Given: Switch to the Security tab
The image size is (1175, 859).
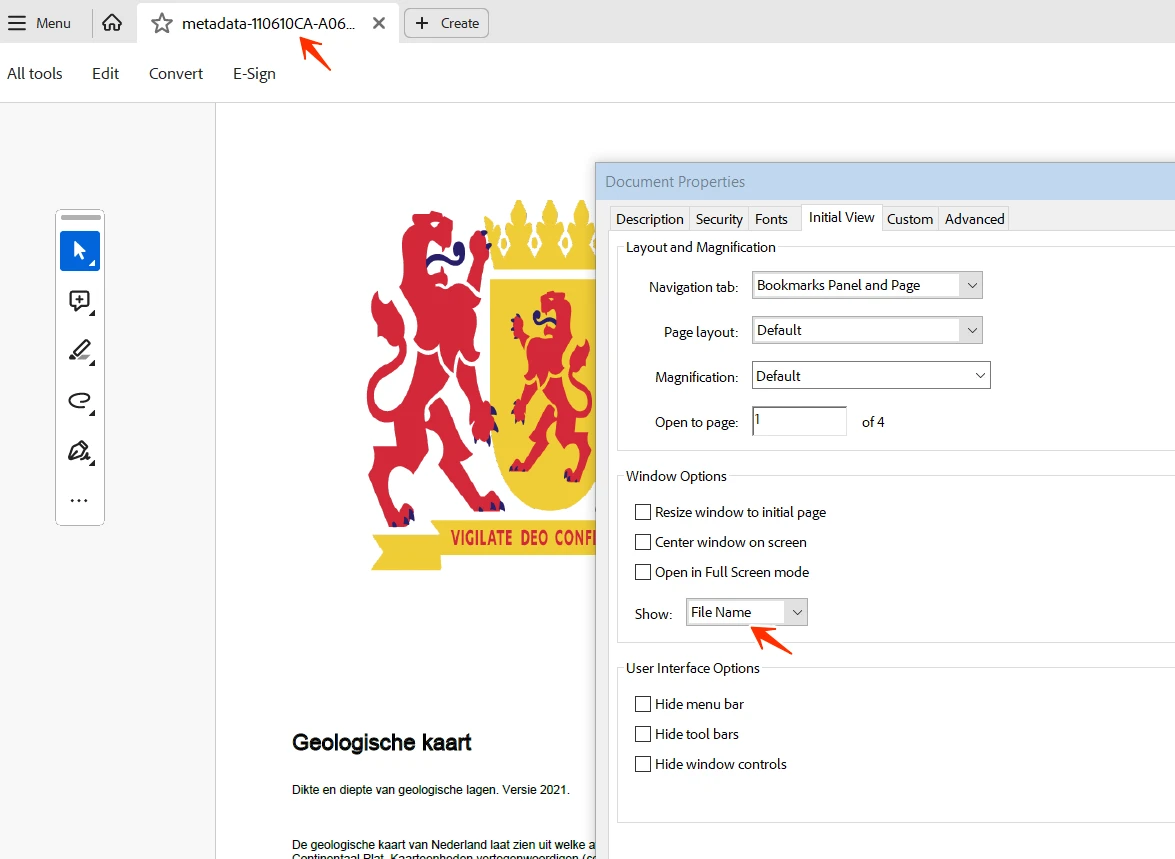Looking at the screenshot, I should point(719,219).
